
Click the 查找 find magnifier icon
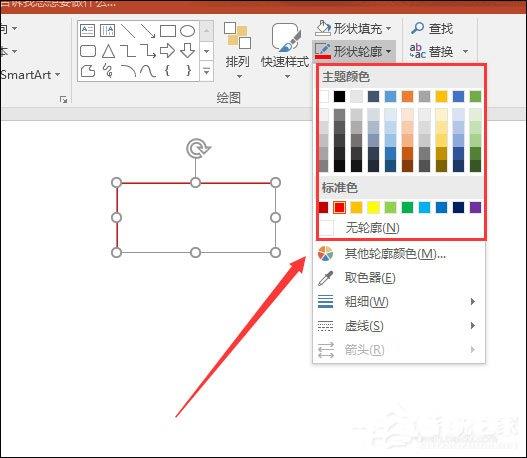[417, 28]
